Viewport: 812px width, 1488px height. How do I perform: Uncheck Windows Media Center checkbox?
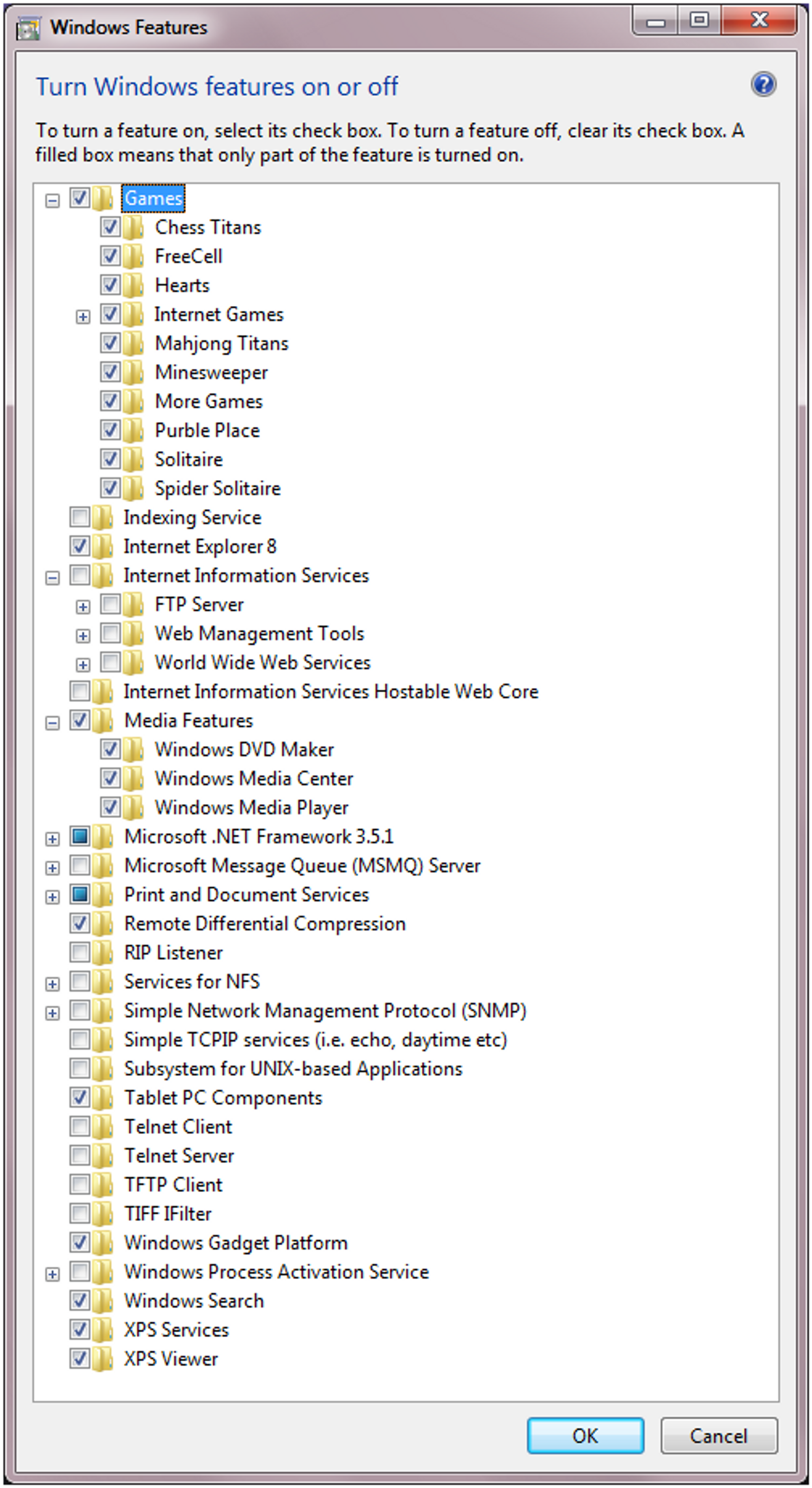pos(110,779)
